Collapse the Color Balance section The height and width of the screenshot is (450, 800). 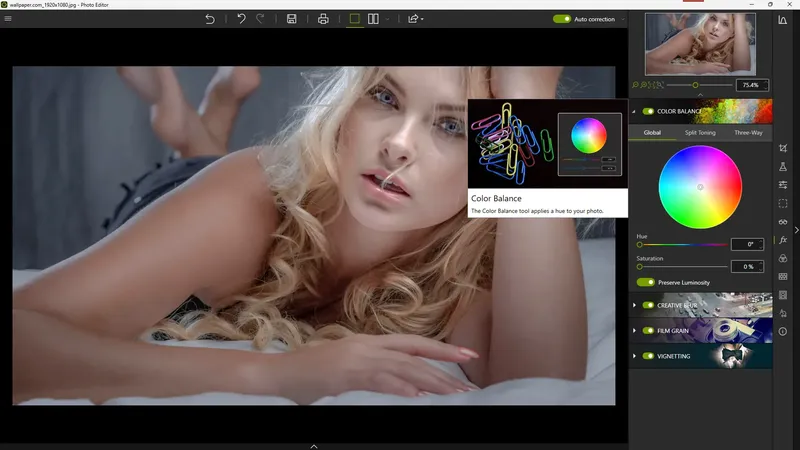[x=634, y=111]
